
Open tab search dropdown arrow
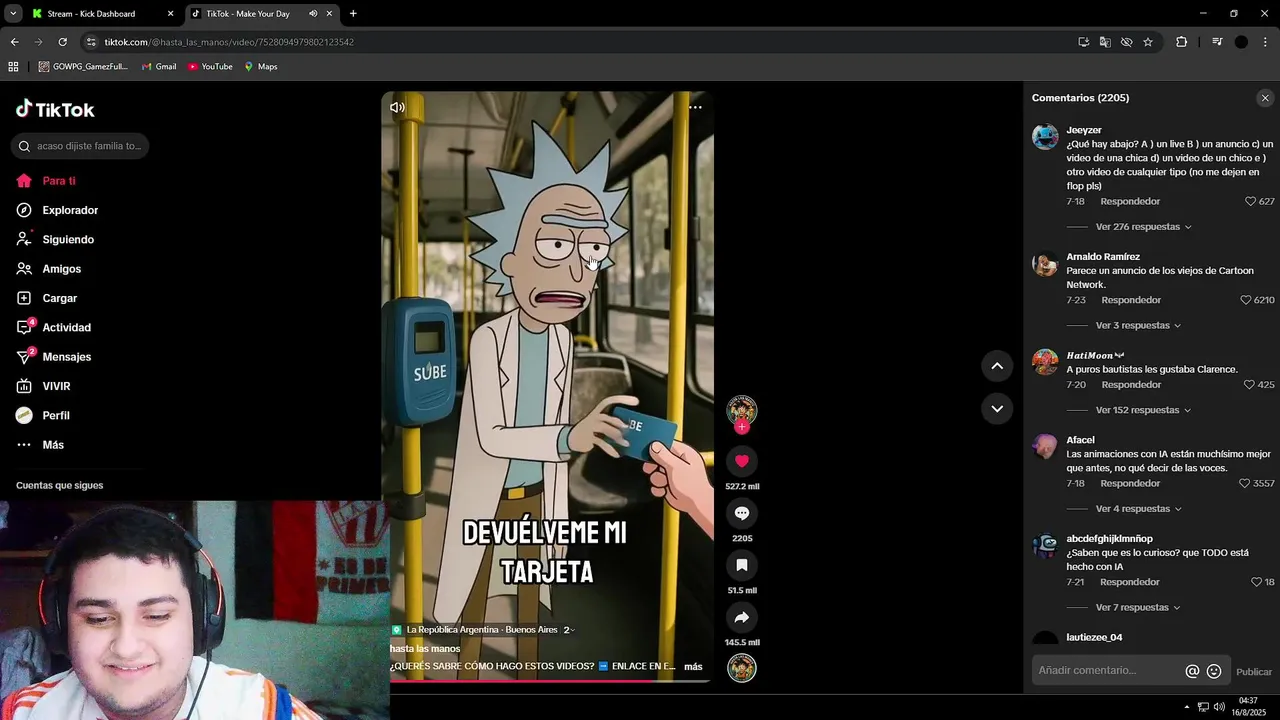[13, 14]
